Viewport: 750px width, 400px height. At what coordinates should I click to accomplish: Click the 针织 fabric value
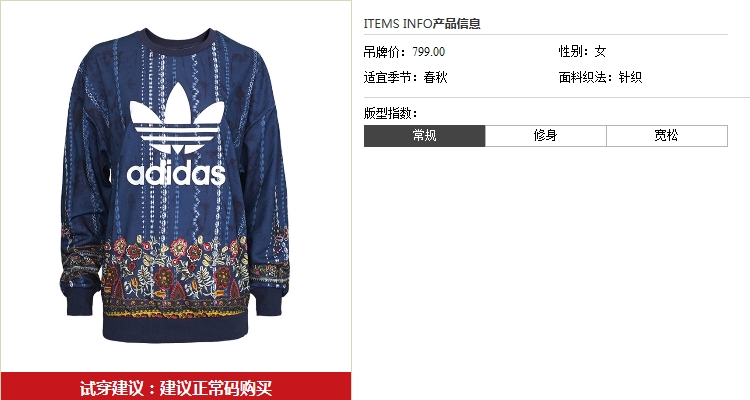point(630,78)
